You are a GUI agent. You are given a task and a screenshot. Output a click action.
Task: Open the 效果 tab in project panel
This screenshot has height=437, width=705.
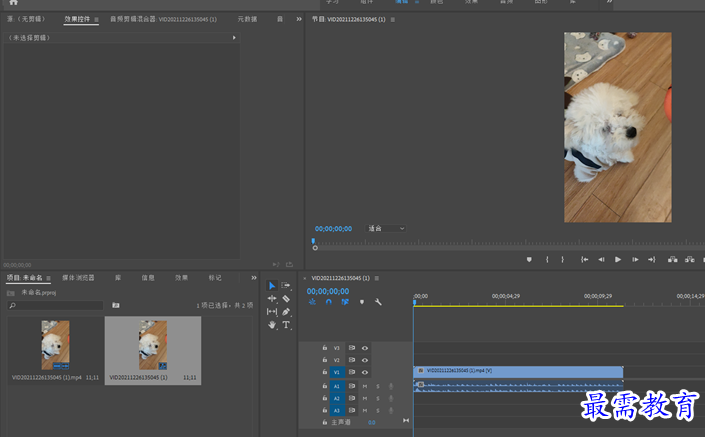click(182, 278)
